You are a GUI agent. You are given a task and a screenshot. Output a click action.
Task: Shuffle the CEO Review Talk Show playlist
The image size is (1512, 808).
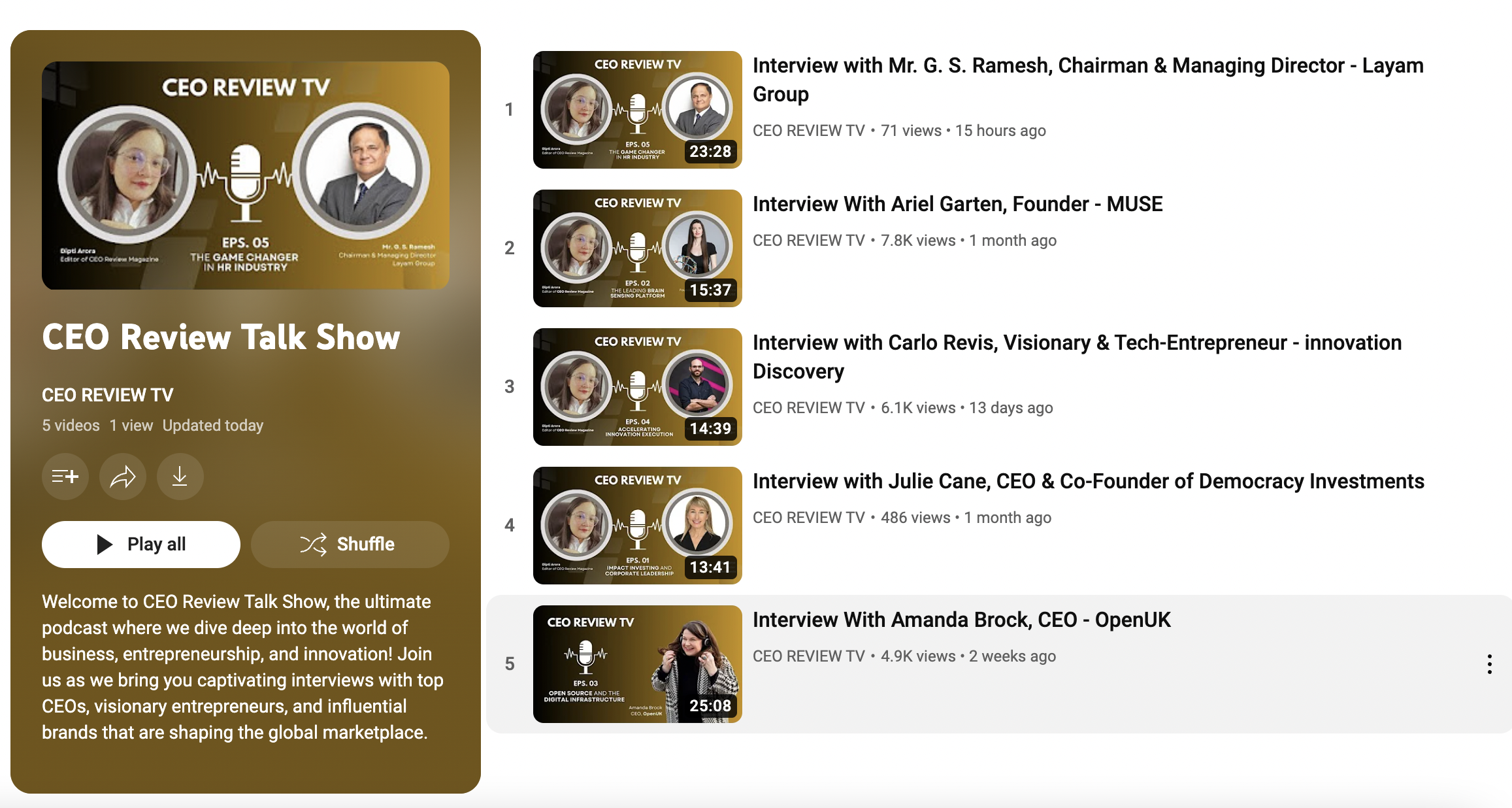tap(350, 545)
